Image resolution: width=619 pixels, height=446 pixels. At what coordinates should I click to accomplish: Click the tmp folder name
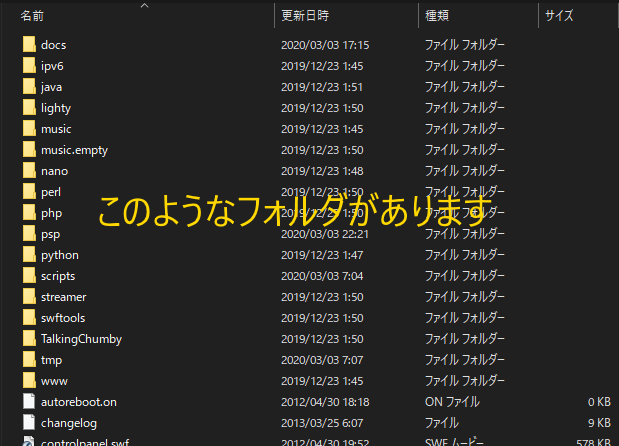[51, 360]
